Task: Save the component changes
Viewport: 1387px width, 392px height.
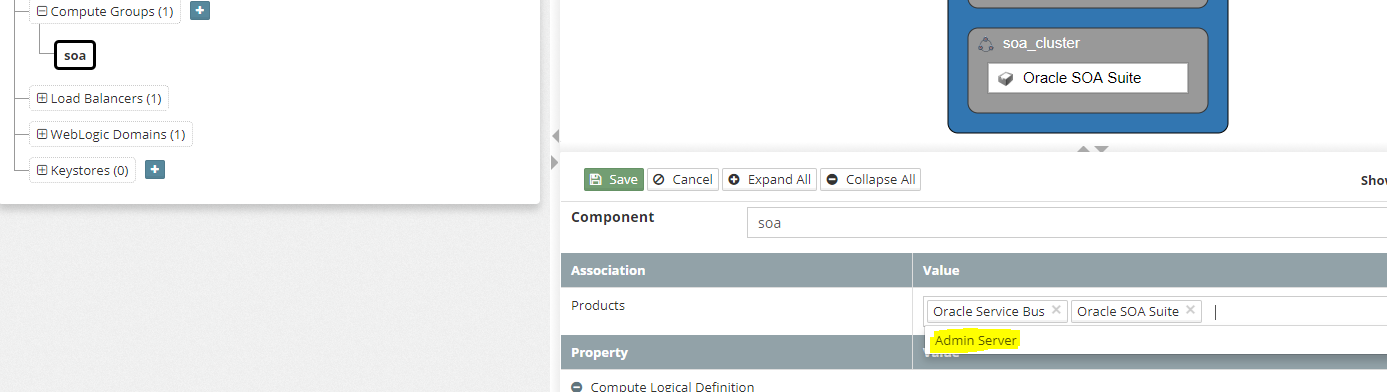Action: 614,179
